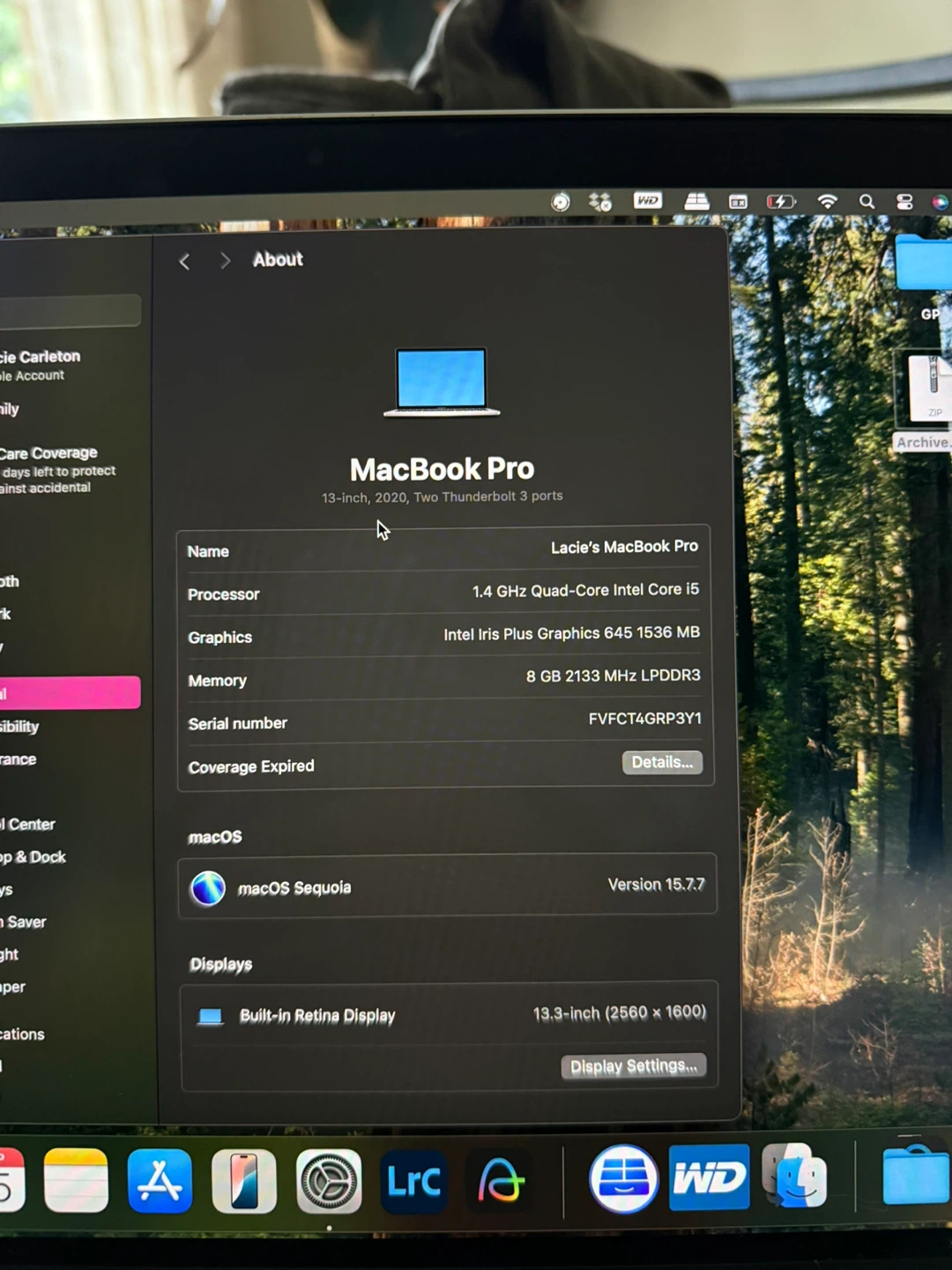Open the Wi-Fi menu

pos(827,201)
